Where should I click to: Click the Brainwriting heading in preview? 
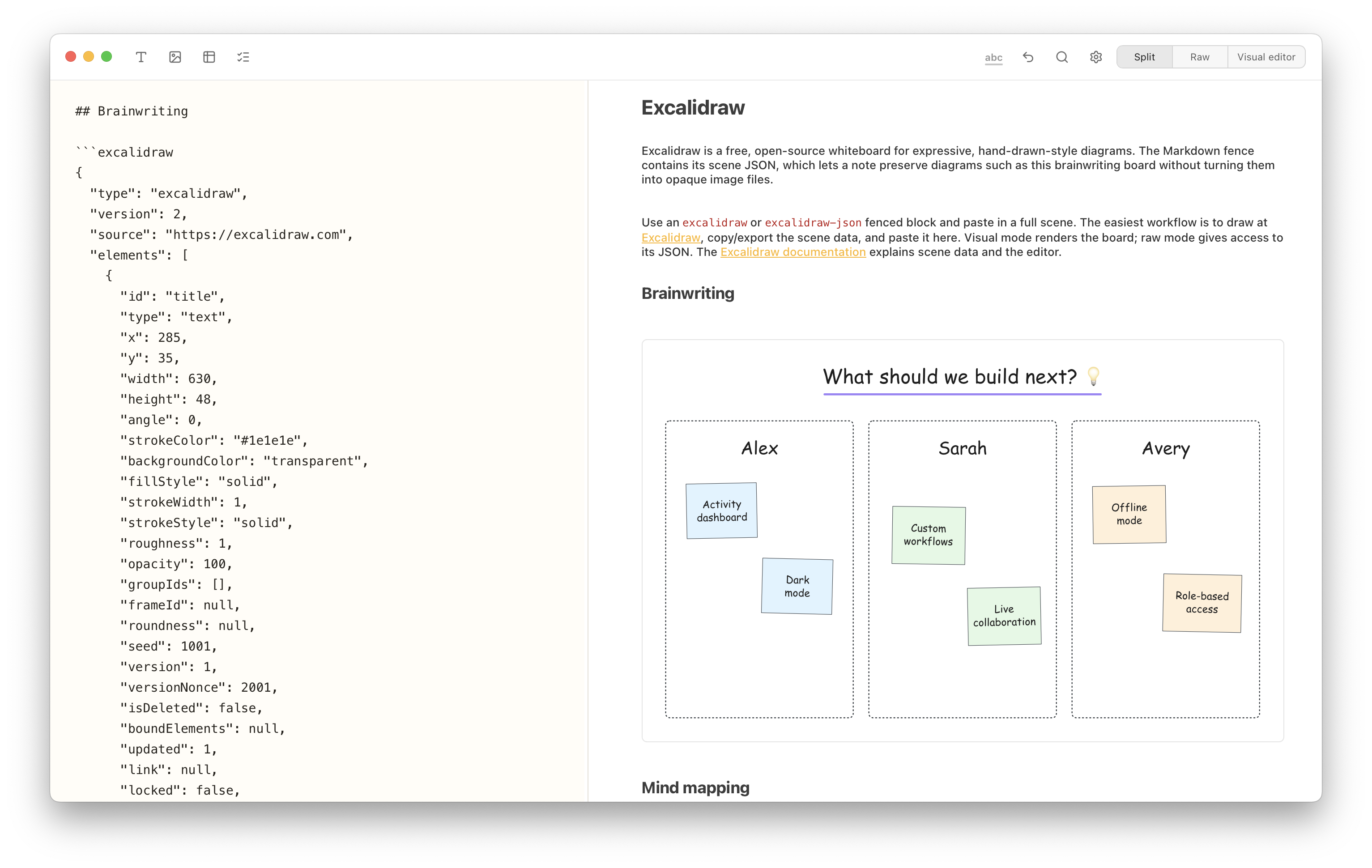coord(688,294)
